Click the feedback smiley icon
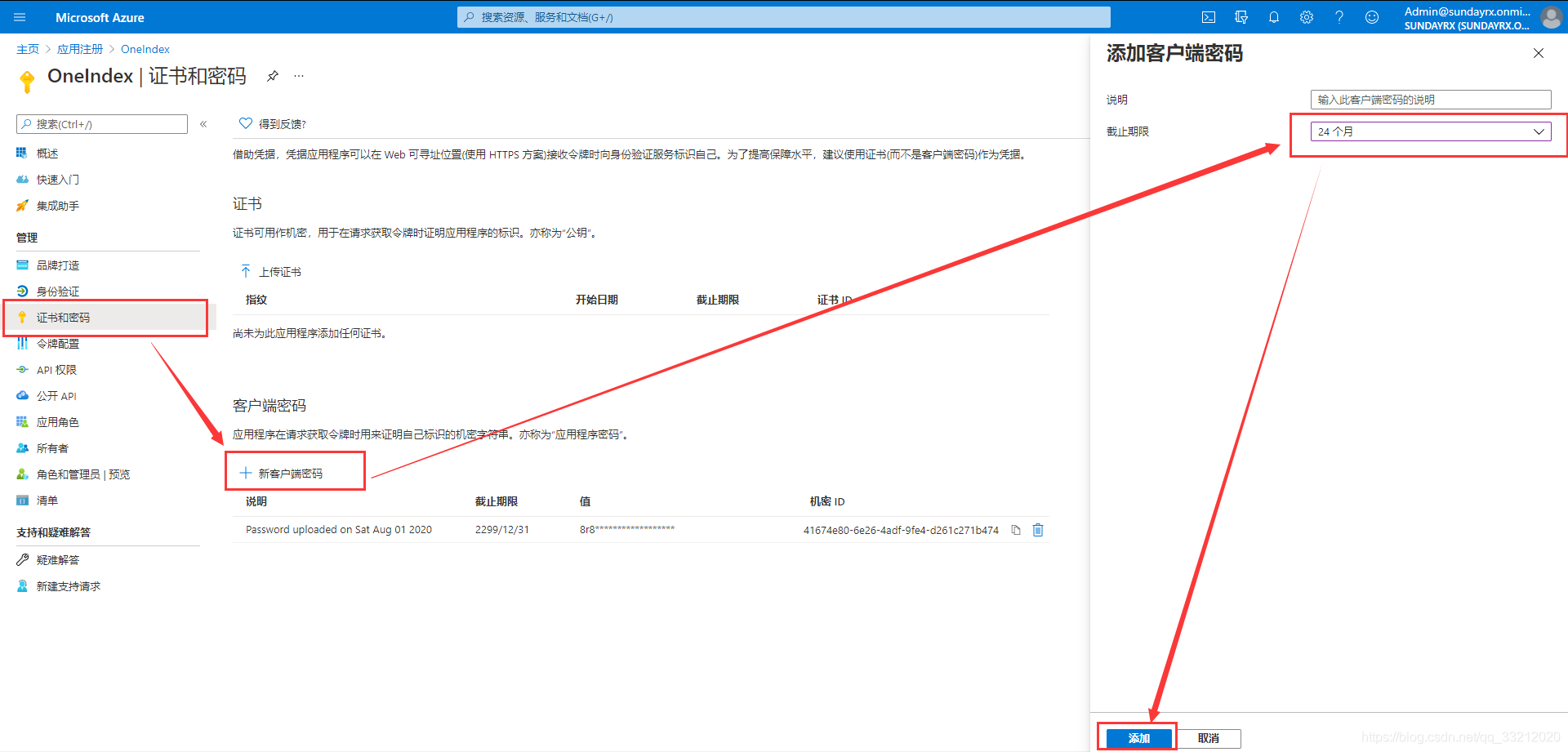 pyautogui.click(x=1372, y=17)
